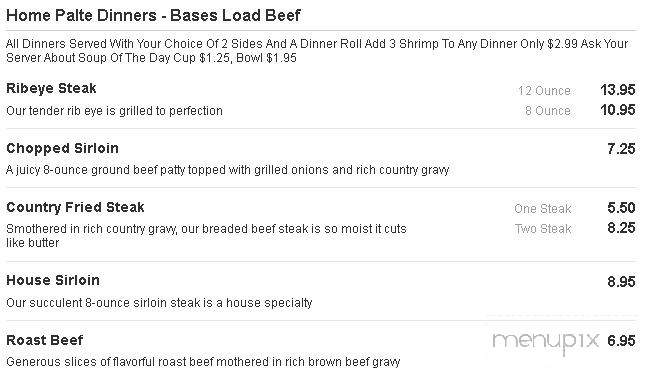Viewport: 666px width, 381px height.
Task: Click the 8.95 House Sirloin price
Action: pos(621,282)
